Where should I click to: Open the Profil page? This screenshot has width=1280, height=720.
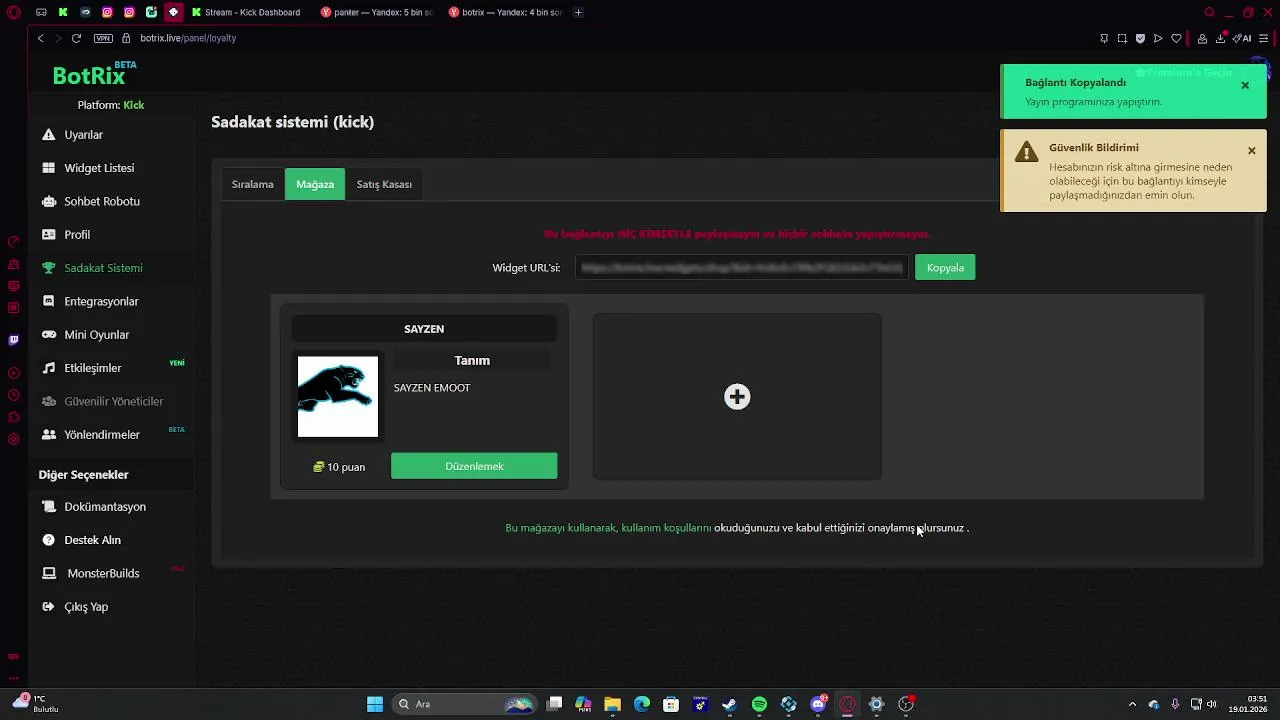66,235
